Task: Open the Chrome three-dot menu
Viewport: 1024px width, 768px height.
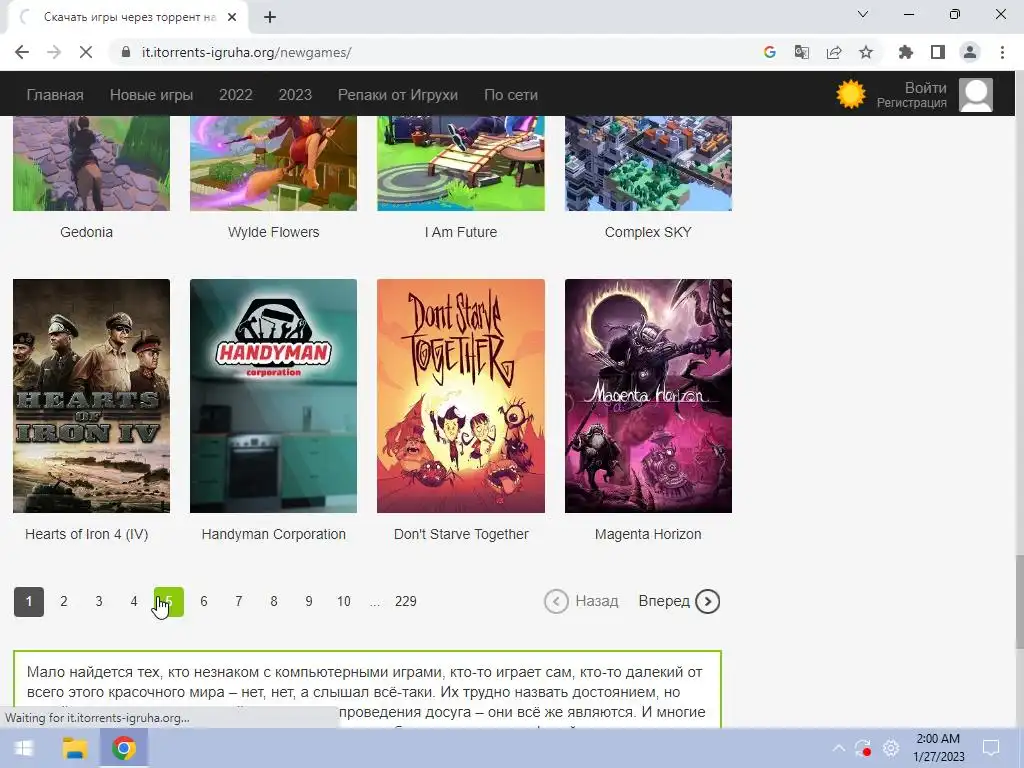Action: (1002, 52)
